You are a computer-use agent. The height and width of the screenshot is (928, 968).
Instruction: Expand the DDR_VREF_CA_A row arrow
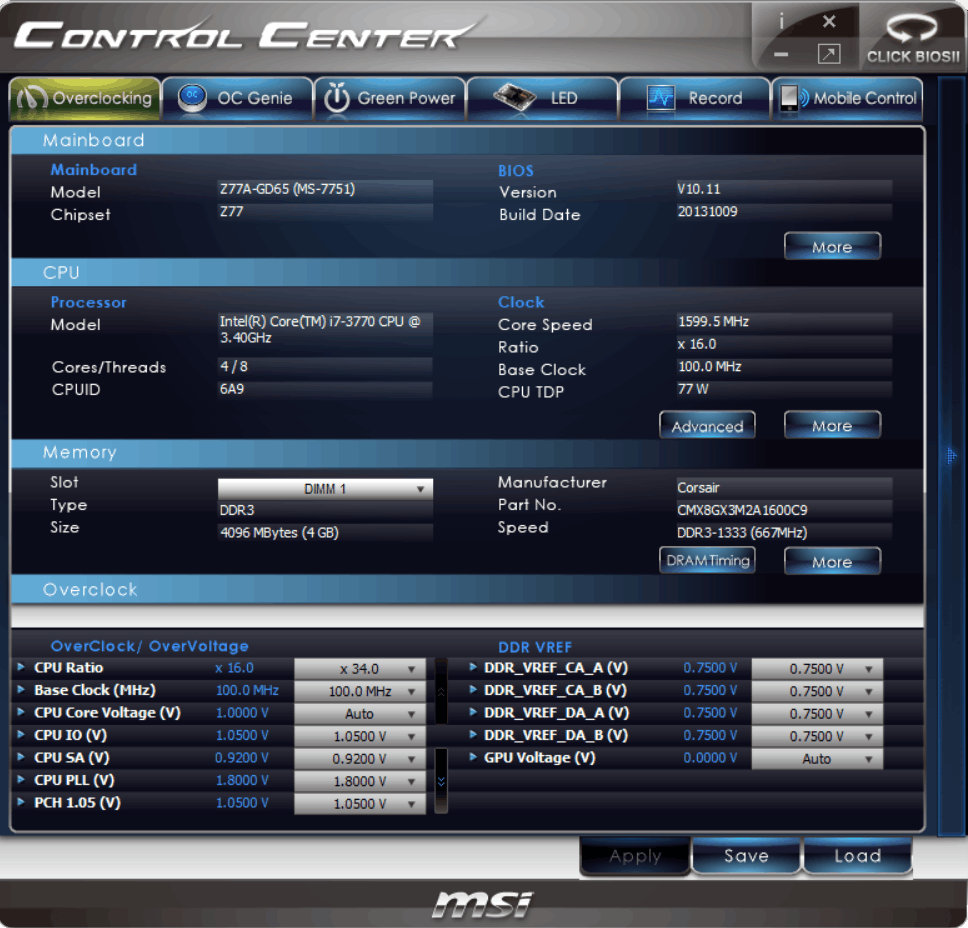tap(473, 667)
